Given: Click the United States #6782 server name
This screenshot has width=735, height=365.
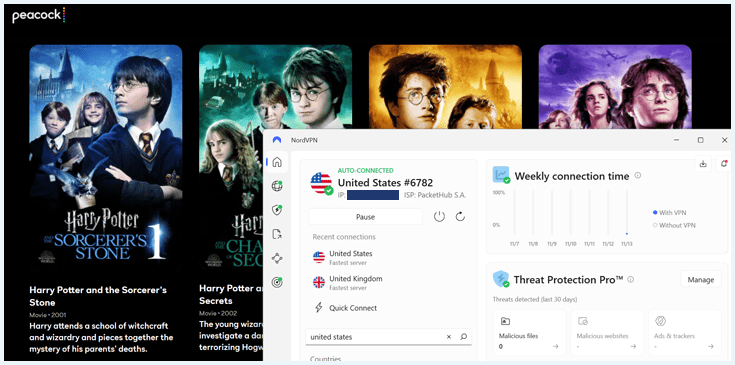Looking at the screenshot, I should [385, 183].
